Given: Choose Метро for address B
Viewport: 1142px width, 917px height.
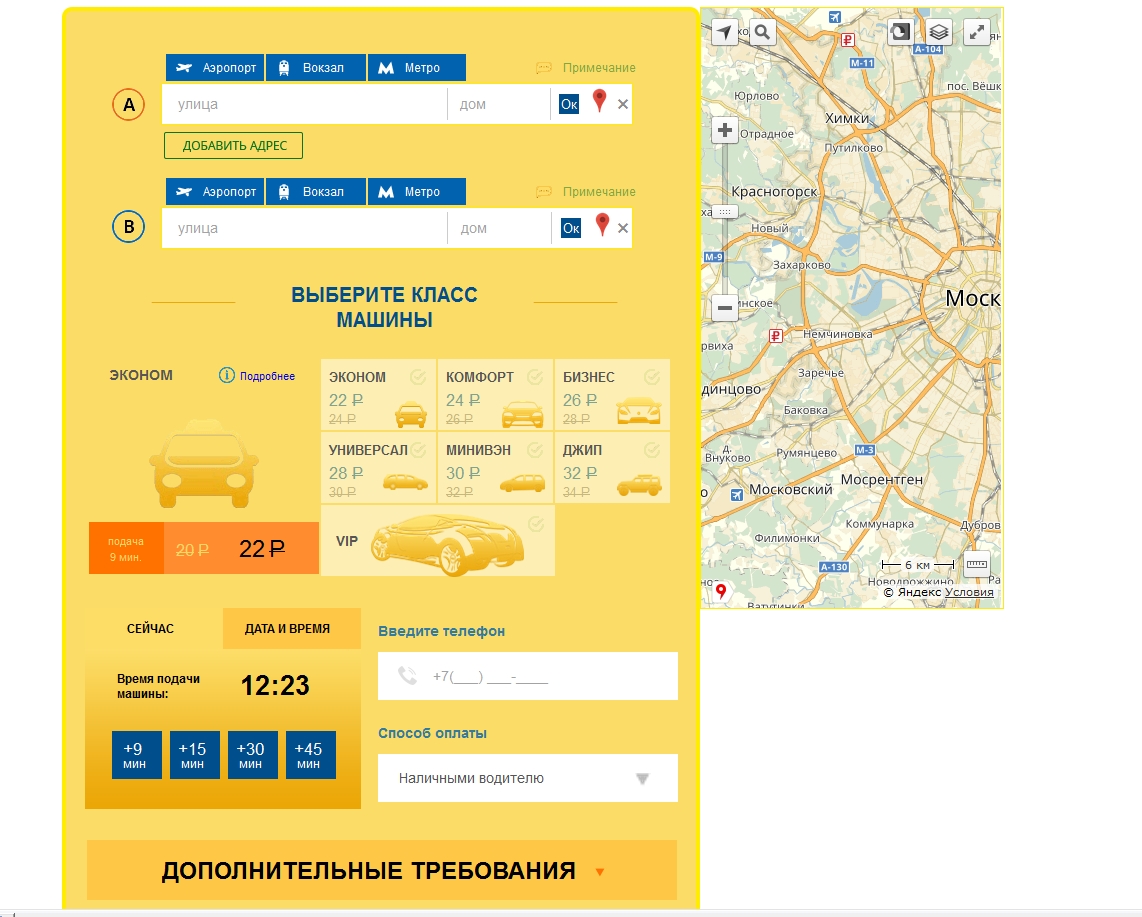Looking at the screenshot, I should (417, 192).
